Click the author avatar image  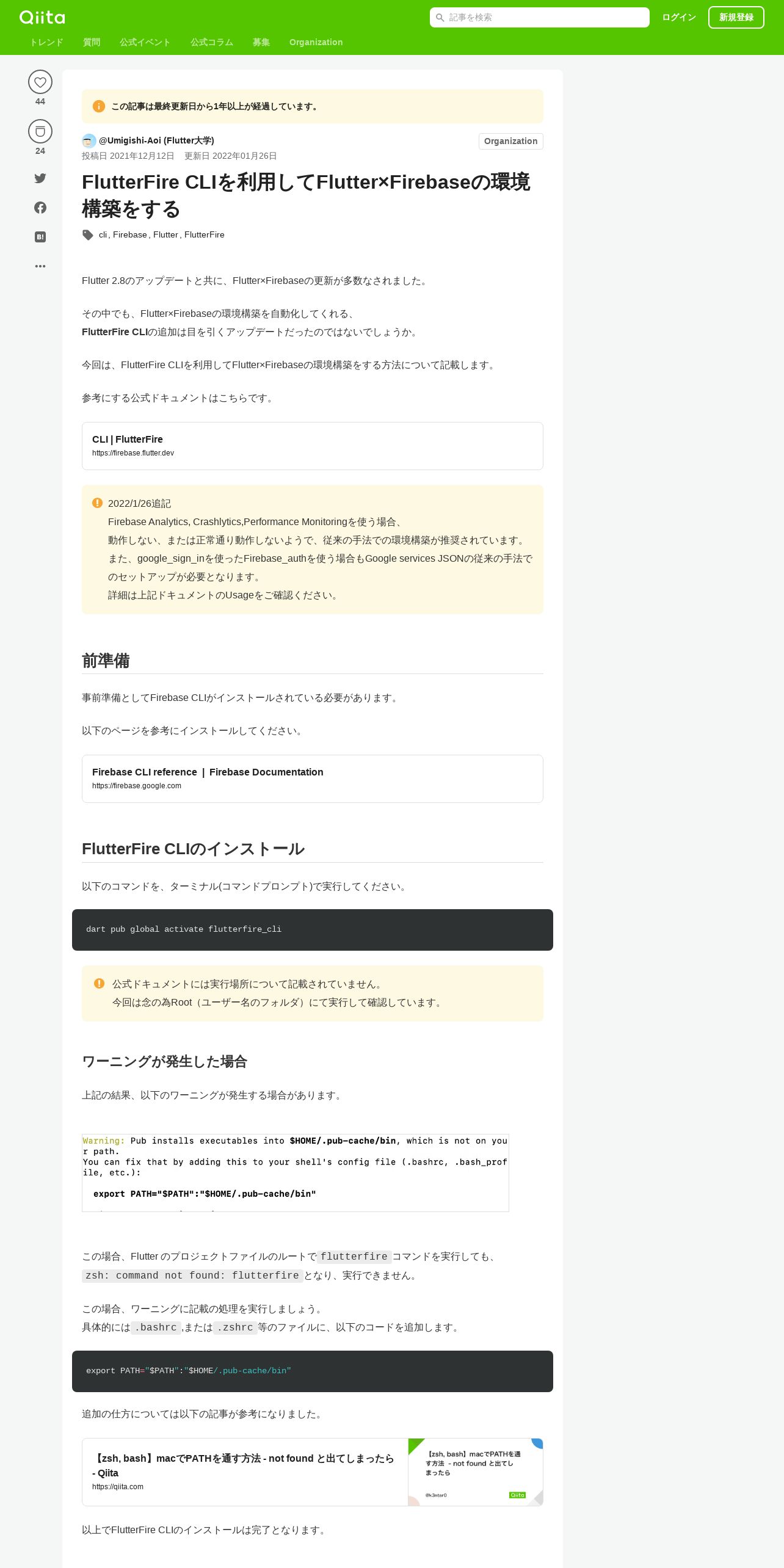click(x=89, y=141)
